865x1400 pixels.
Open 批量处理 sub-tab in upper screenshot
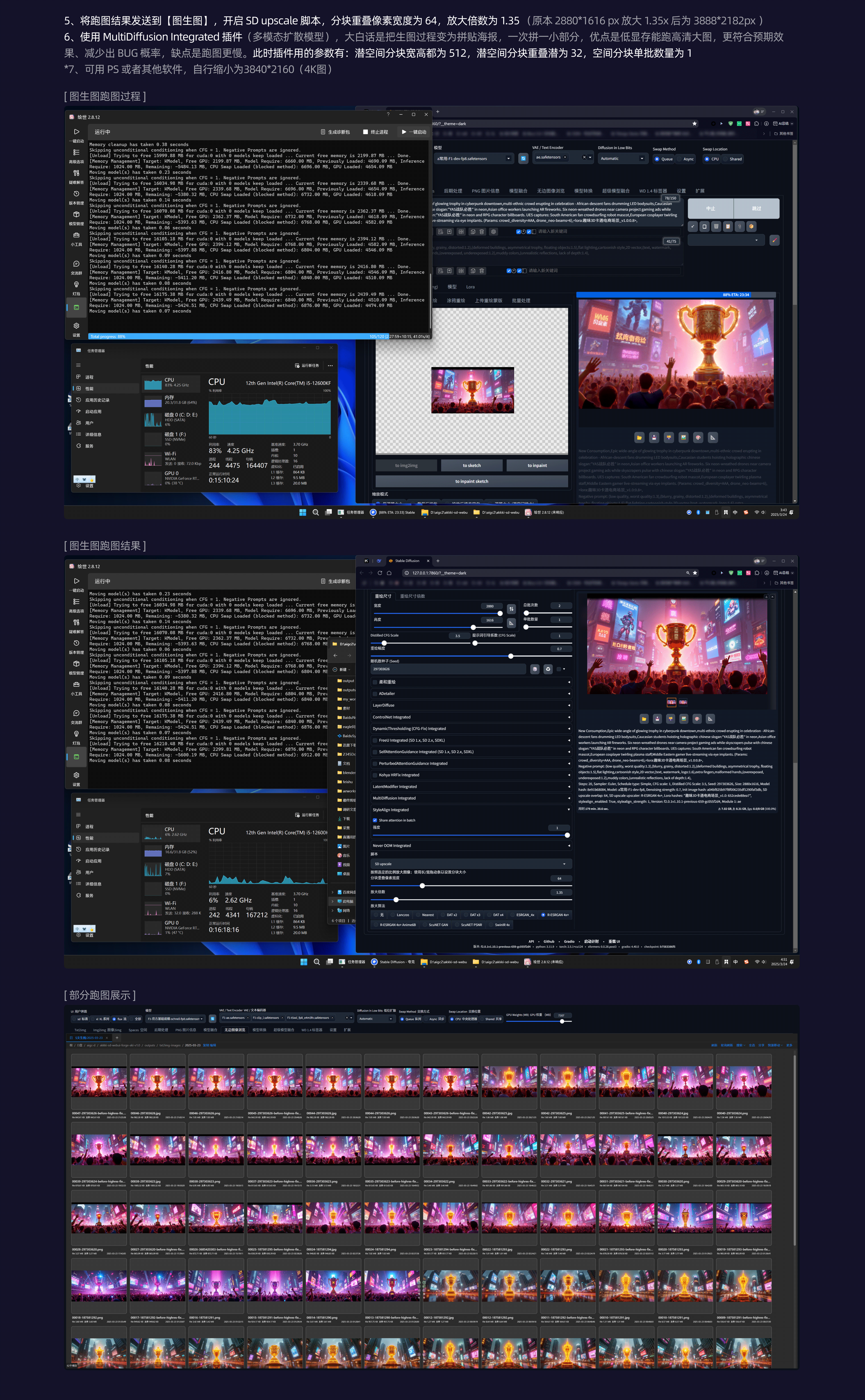pos(521,301)
